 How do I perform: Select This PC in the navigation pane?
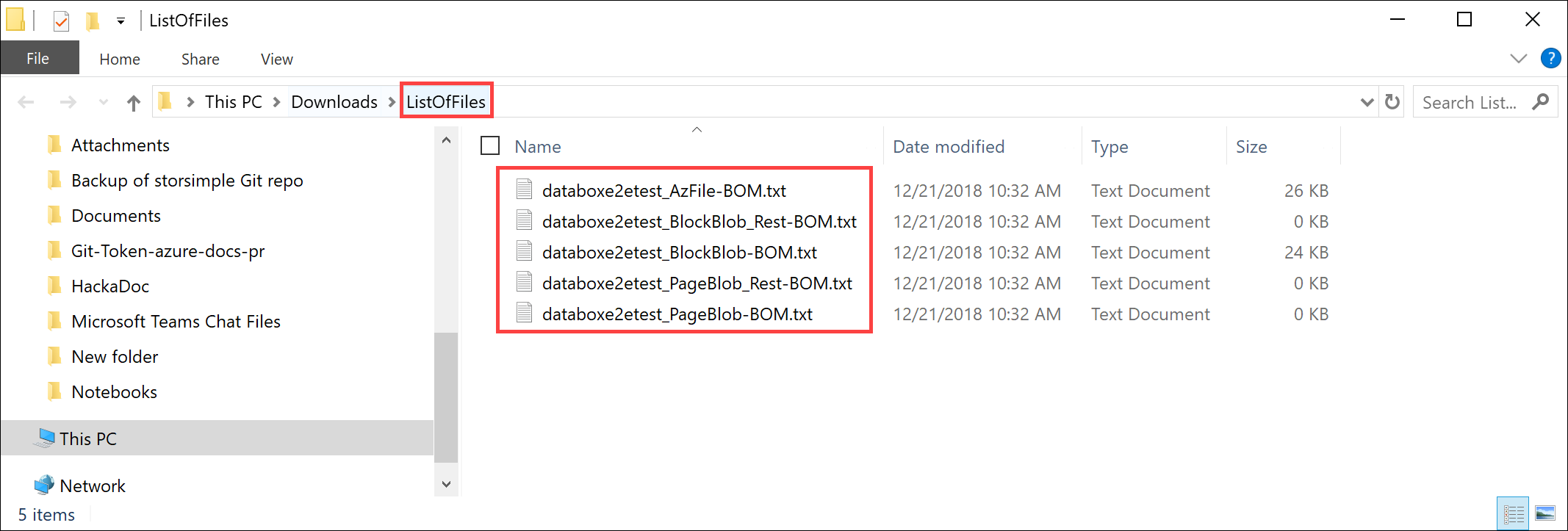click(87, 438)
